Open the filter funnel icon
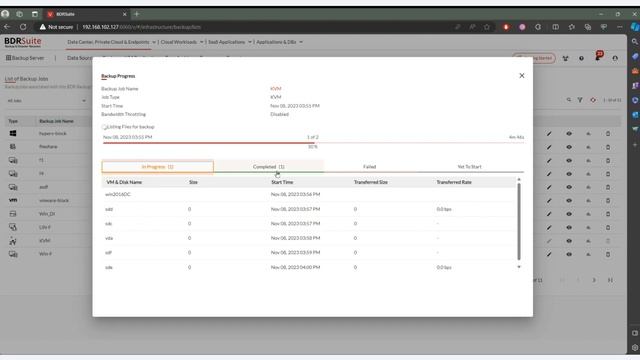The width and height of the screenshot is (640, 360). [x=580, y=100]
